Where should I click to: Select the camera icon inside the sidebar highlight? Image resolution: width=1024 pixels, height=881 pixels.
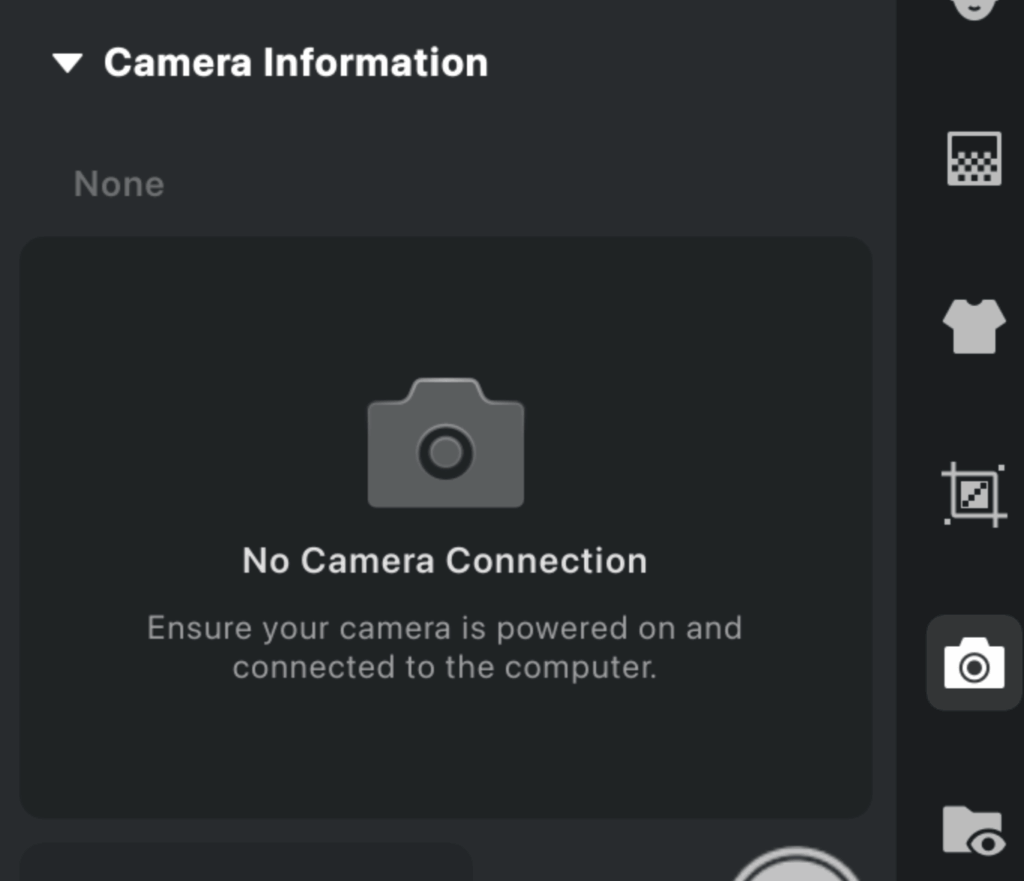(974, 664)
